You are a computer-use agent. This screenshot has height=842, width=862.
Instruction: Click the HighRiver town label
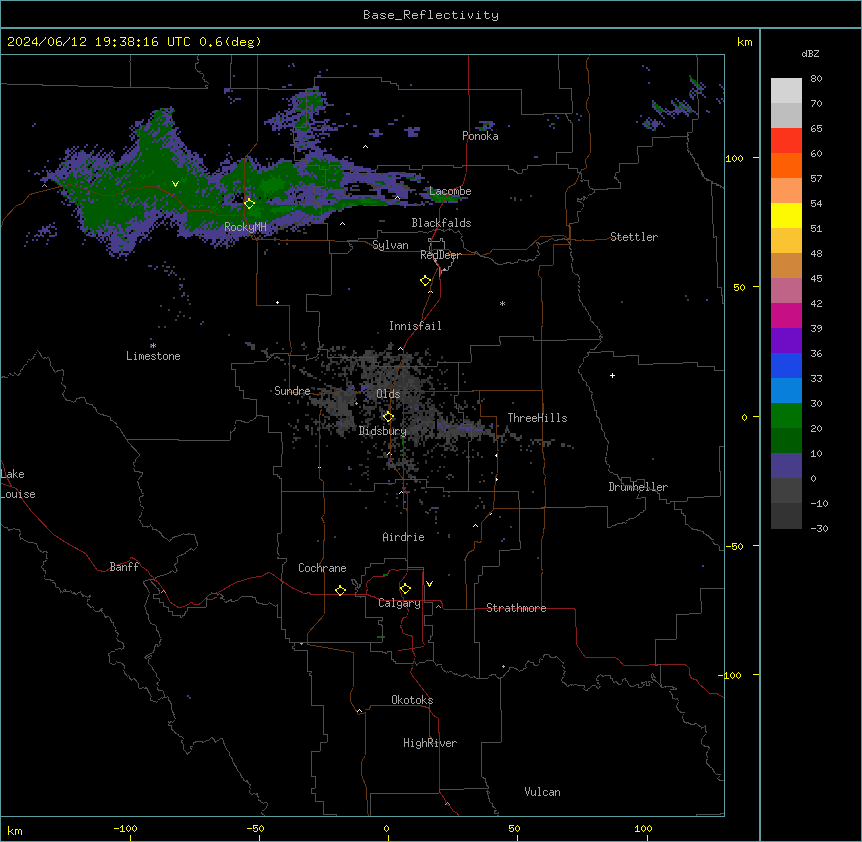430,743
